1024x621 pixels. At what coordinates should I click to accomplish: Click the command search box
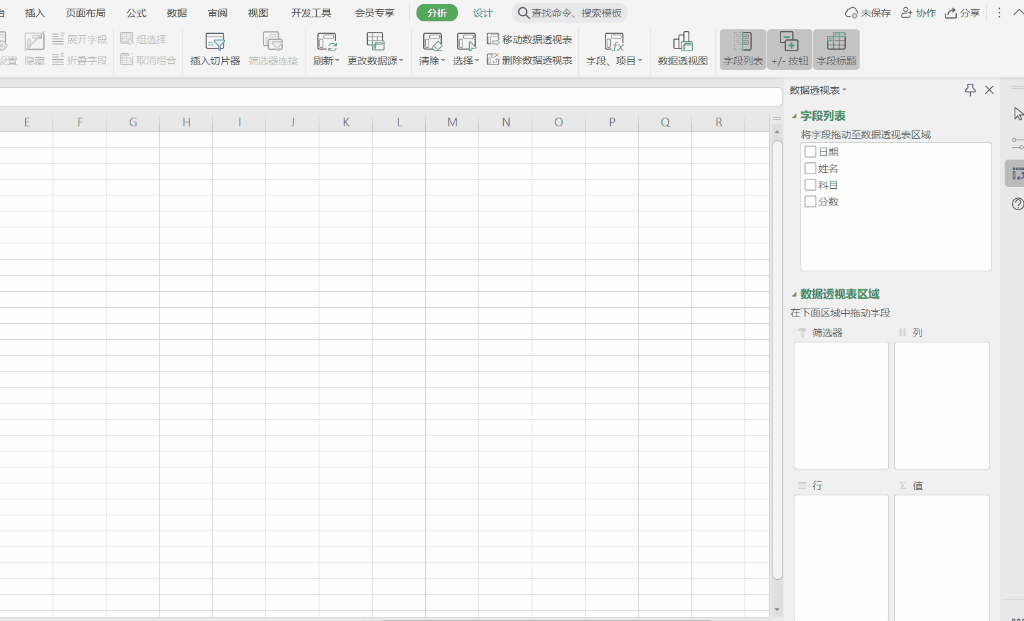[x=570, y=13]
